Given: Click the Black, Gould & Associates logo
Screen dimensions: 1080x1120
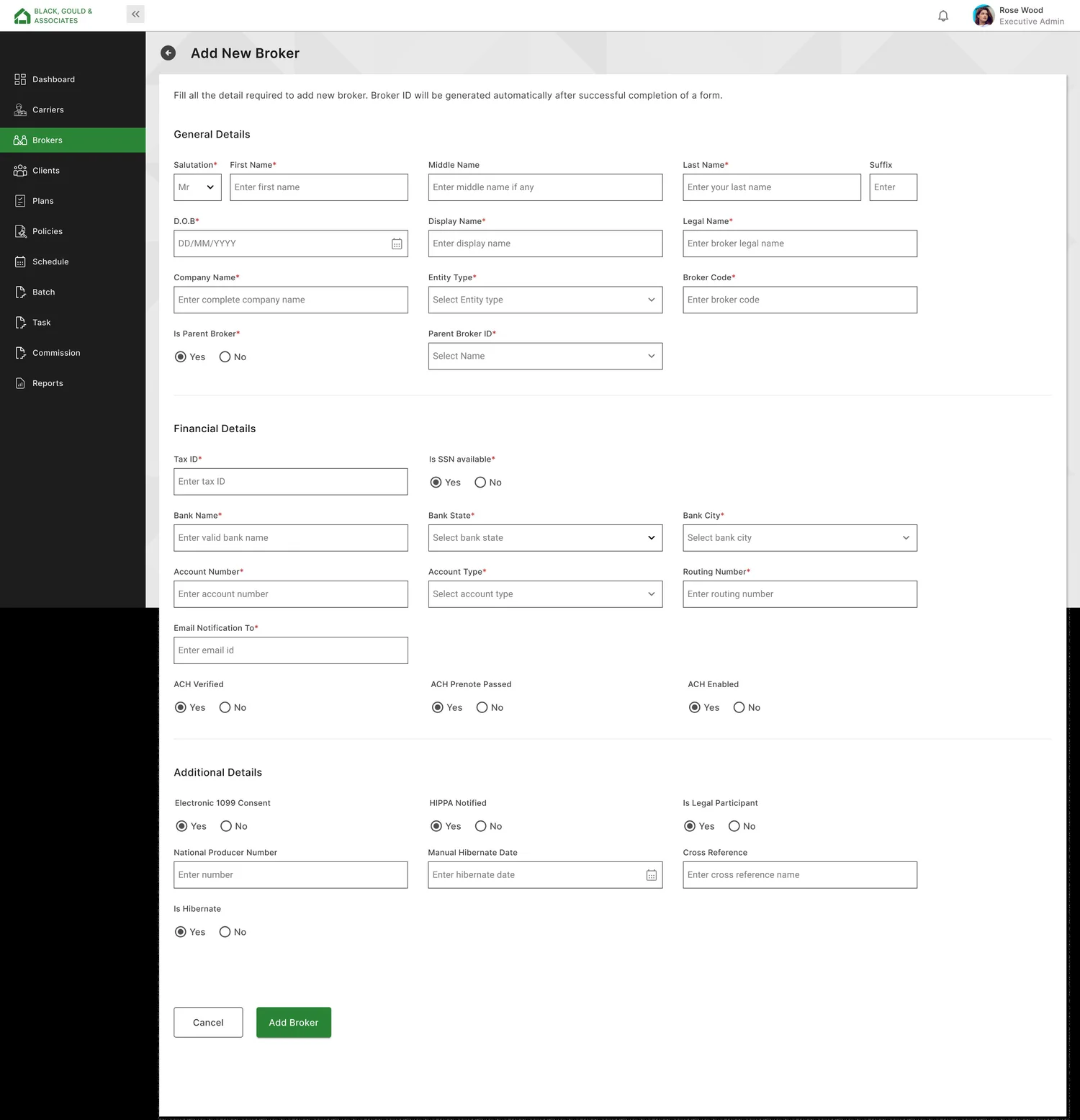Looking at the screenshot, I should tap(53, 16).
